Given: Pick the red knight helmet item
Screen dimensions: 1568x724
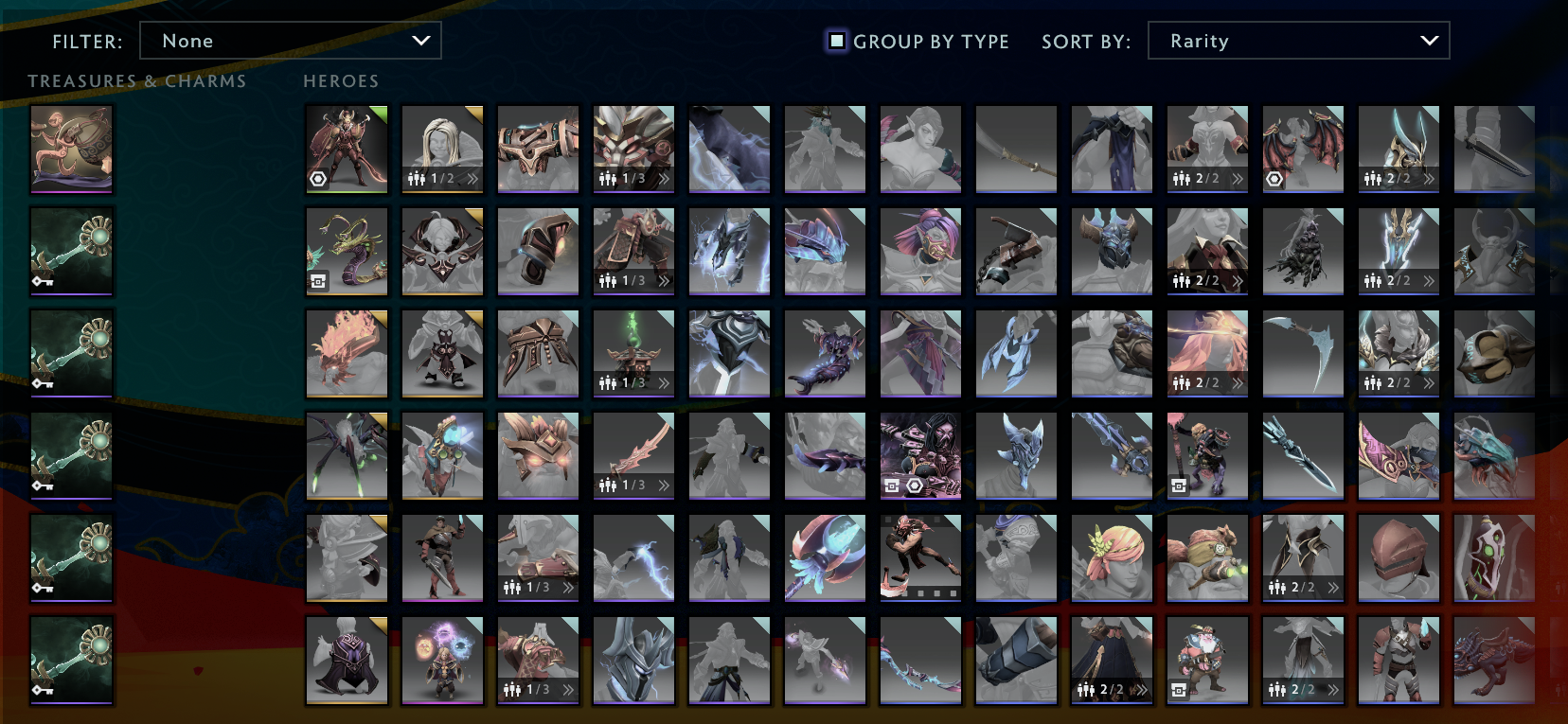Looking at the screenshot, I should [1399, 557].
